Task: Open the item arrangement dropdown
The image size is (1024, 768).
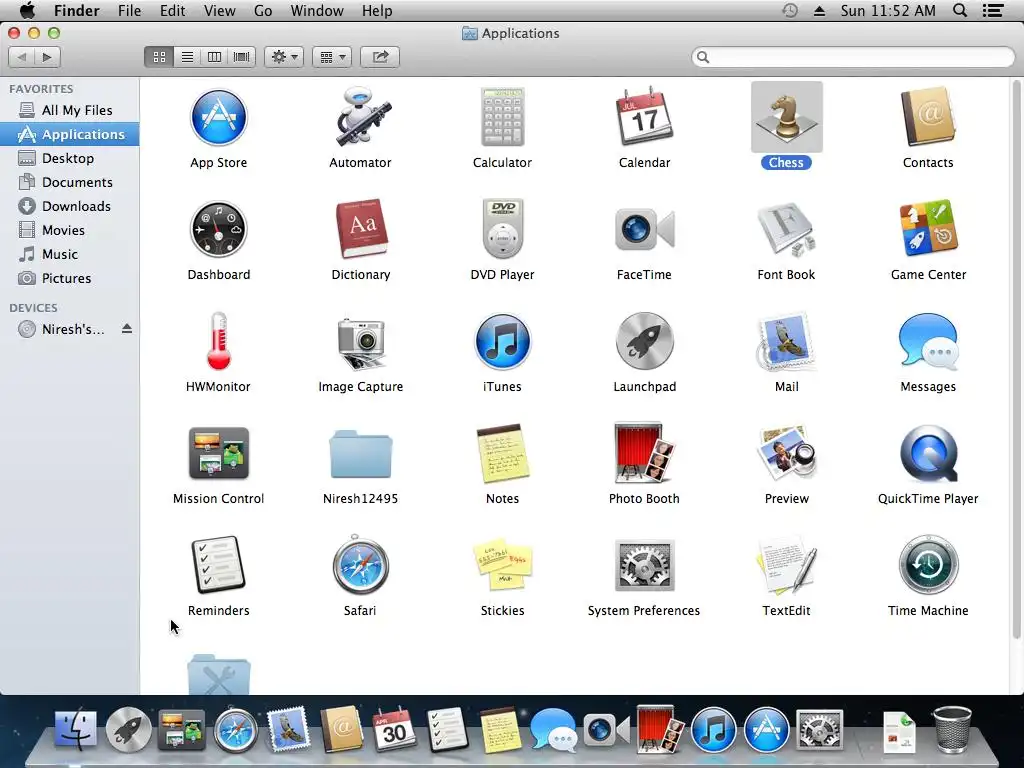Action: tap(332, 57)
